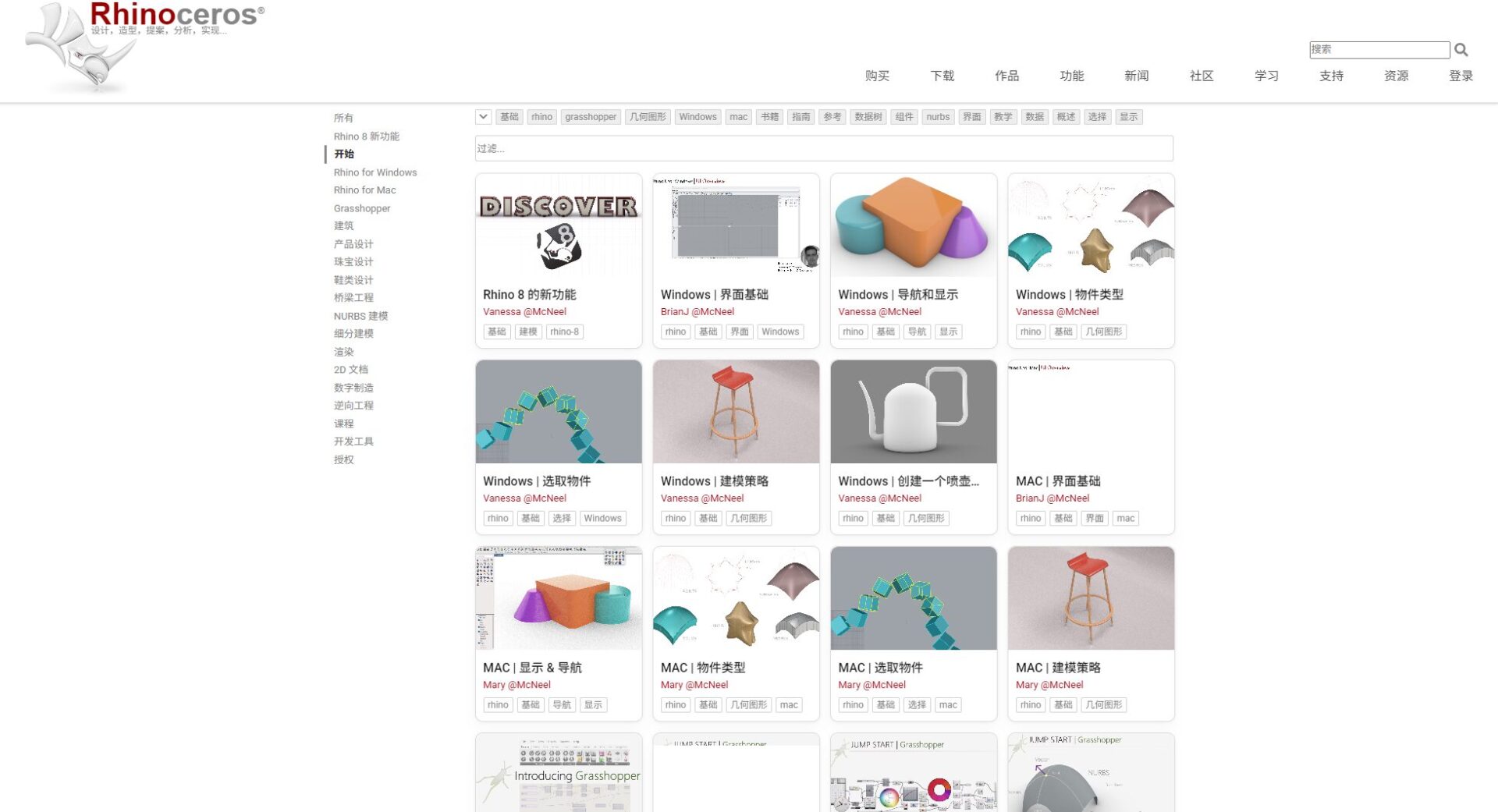The height and width of the screenshot is (812, 1498).
Task: Open the 社区 menu
Action: [1202, 76]
